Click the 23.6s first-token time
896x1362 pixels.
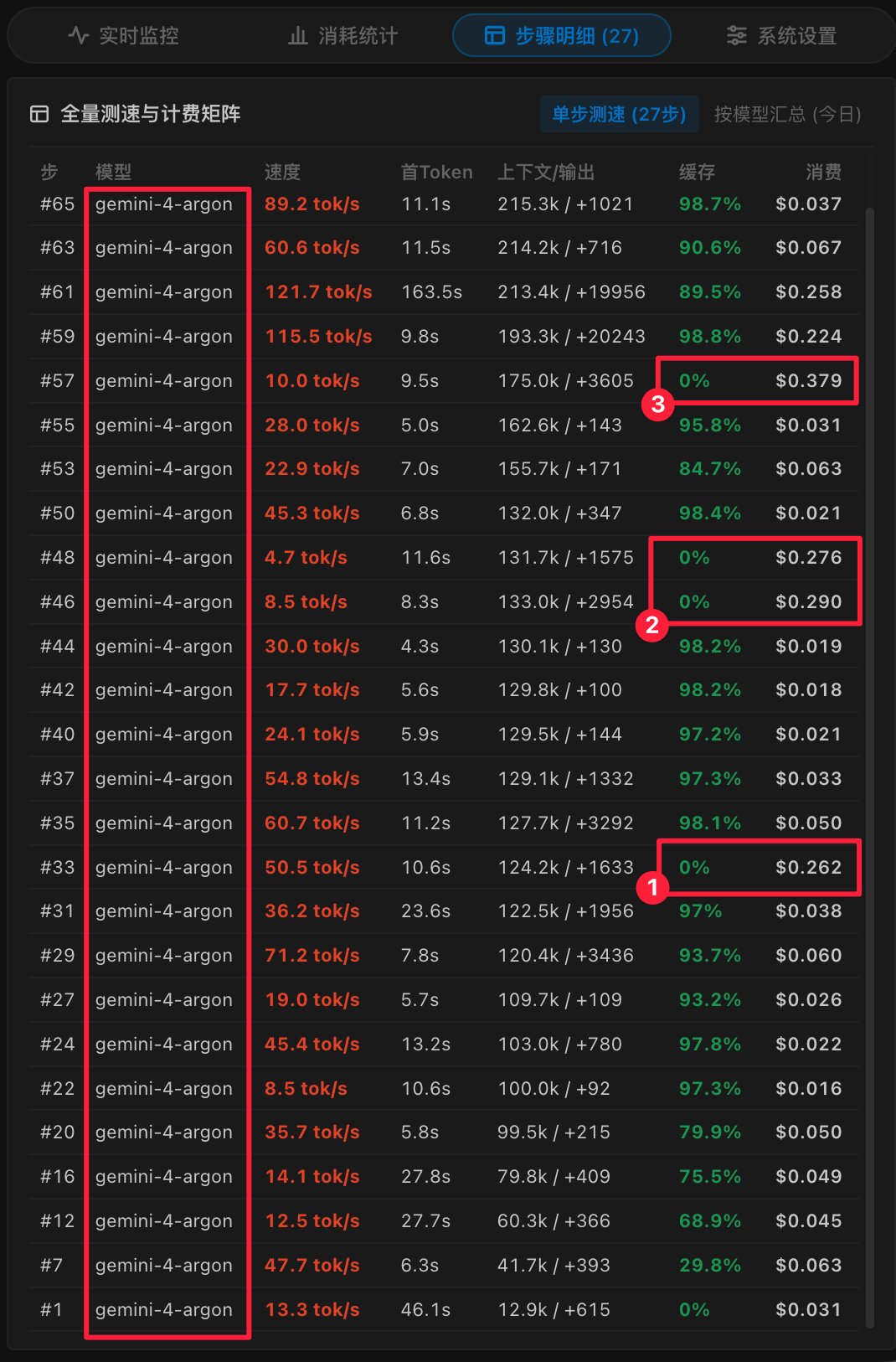[425, 911]
